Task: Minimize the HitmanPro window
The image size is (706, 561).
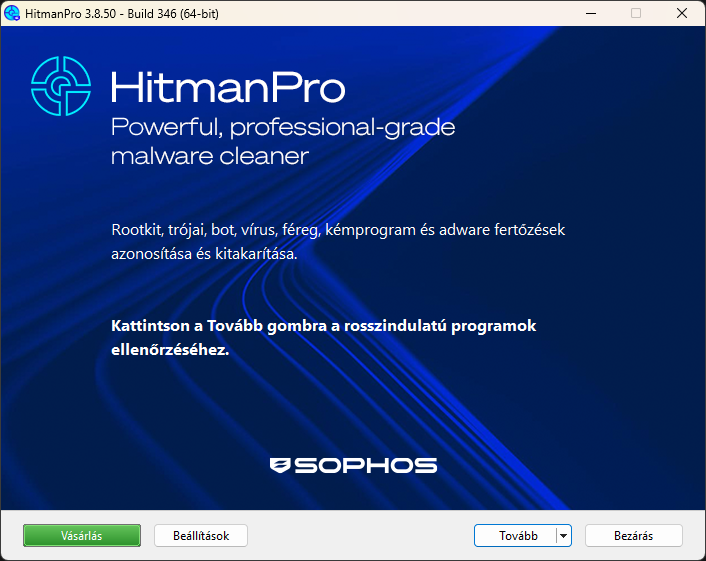Action: (589, 13)
